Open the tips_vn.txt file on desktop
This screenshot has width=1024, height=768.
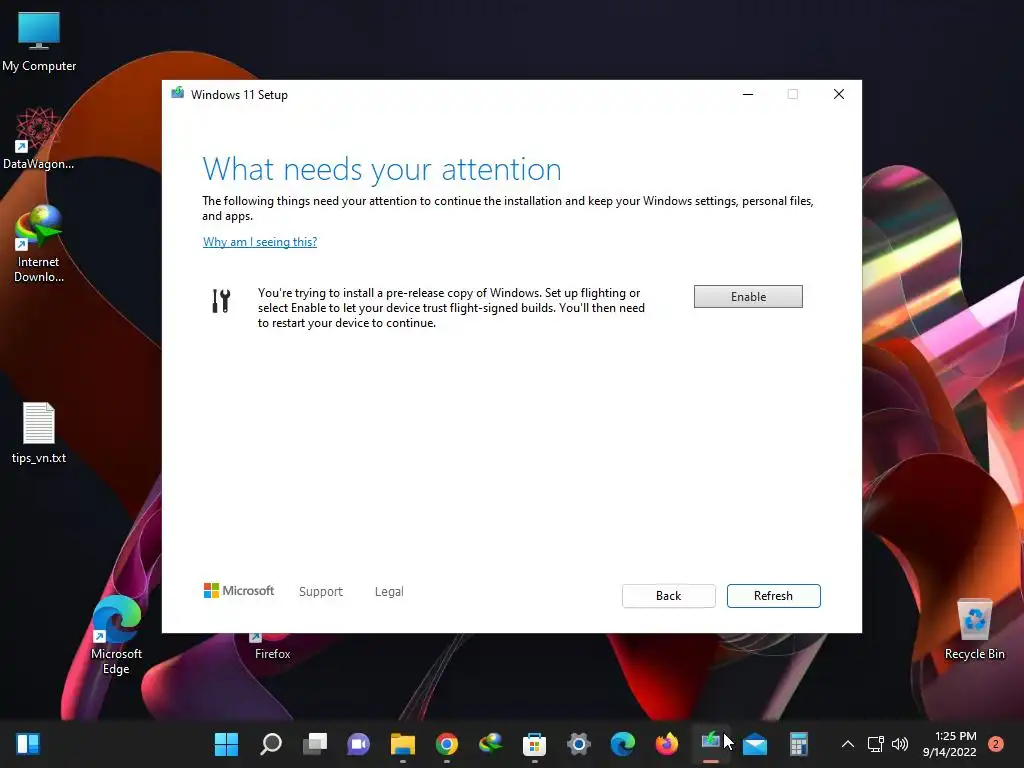(39, 432)
